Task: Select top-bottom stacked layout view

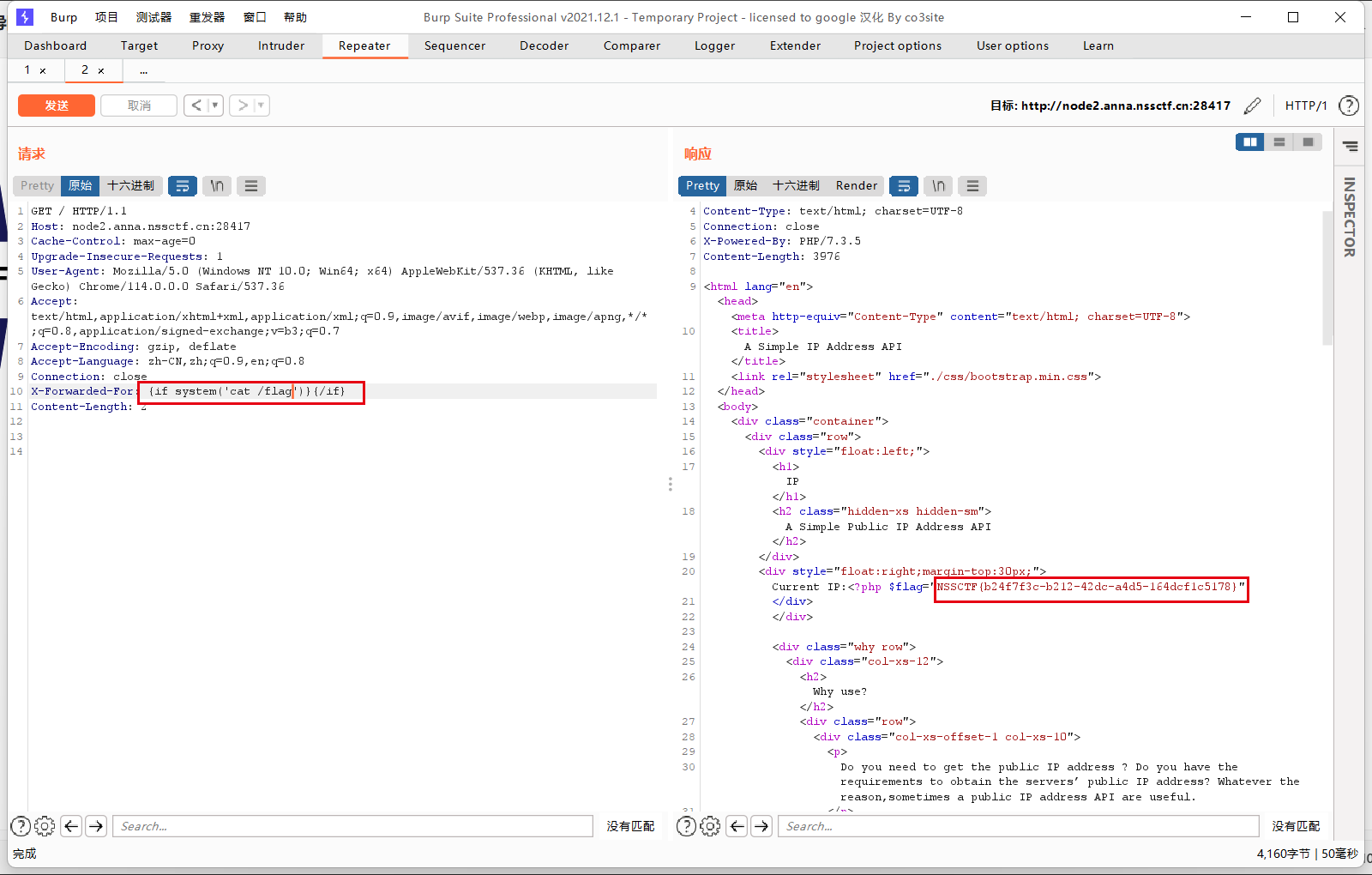Action: coord(1279,142)
